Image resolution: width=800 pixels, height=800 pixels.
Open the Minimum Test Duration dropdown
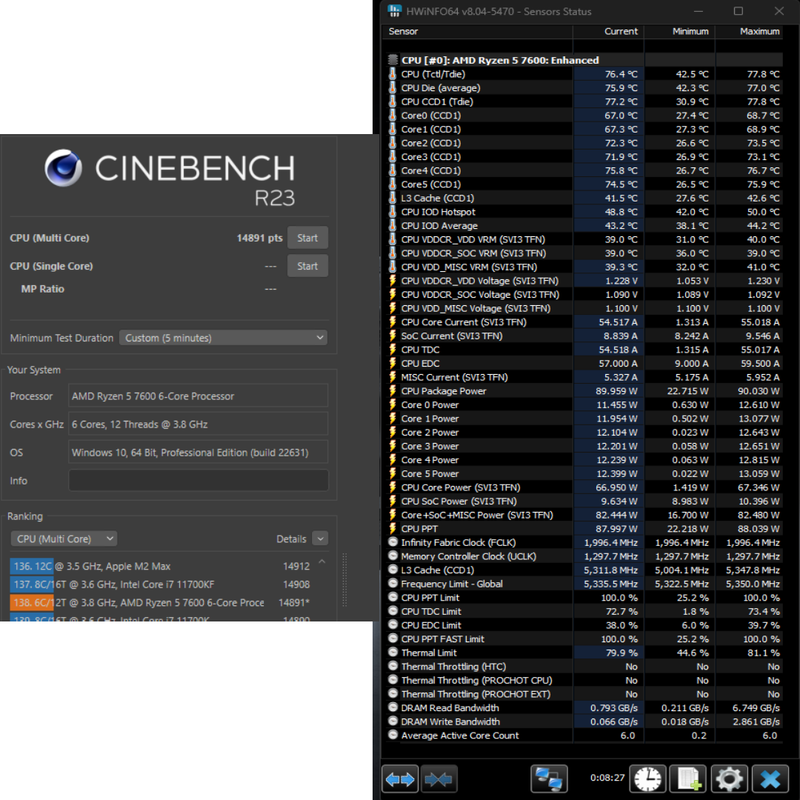[x=223, y=338]
